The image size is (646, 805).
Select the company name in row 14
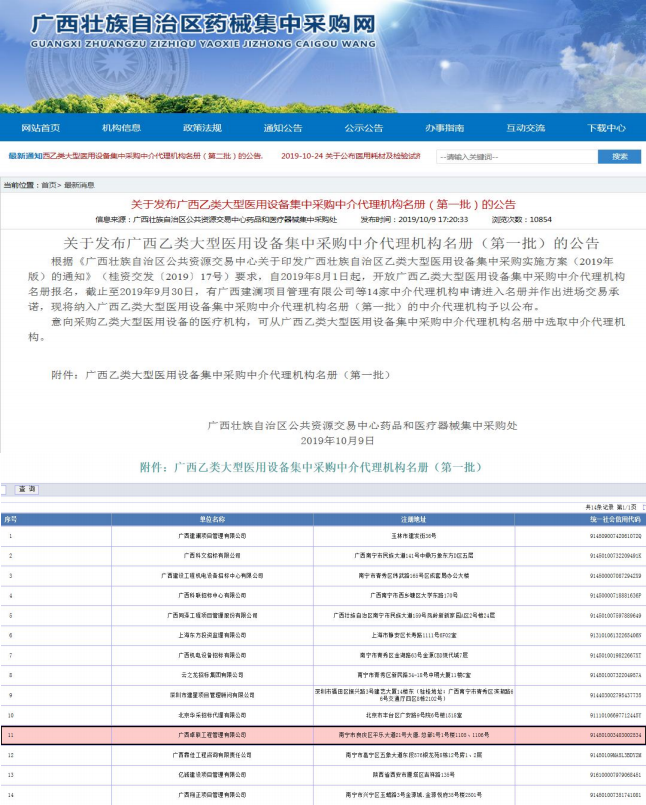click(212, 795)
